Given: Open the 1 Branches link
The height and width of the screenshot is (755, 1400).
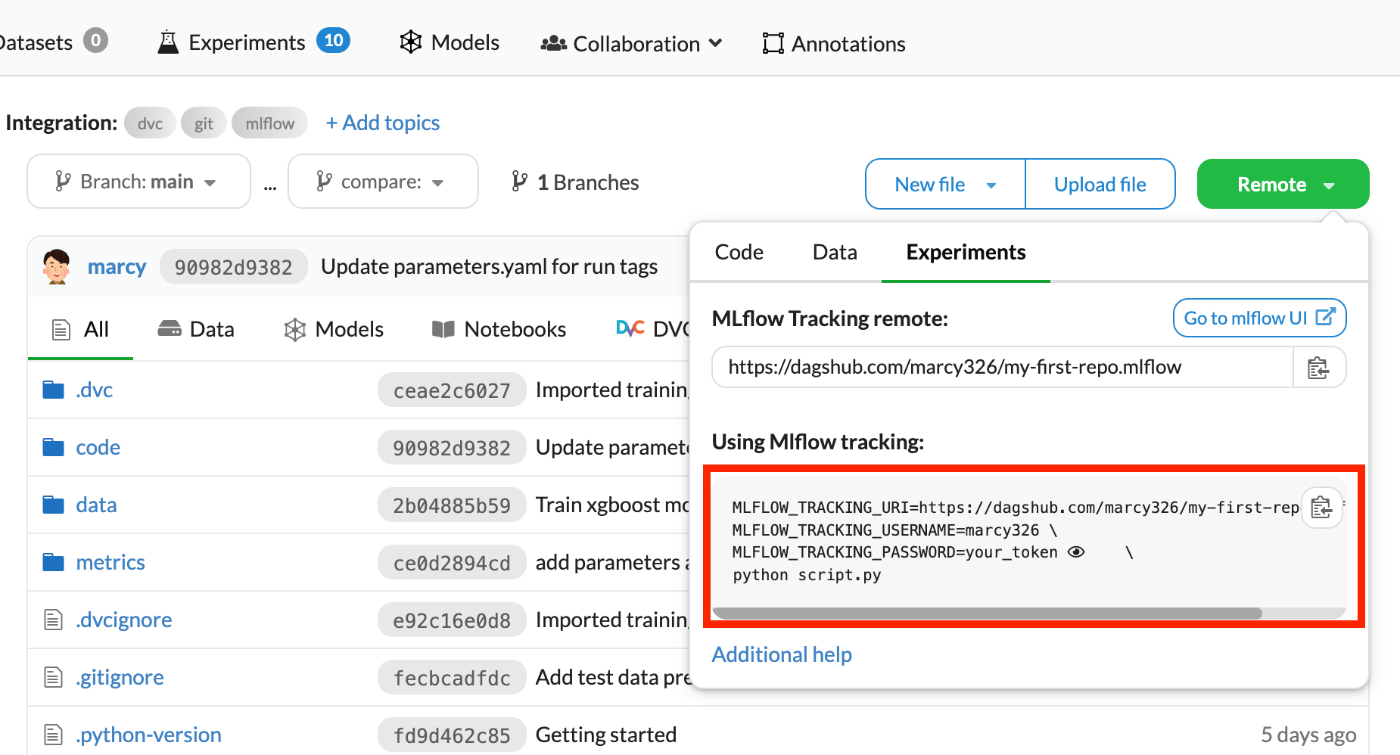Looking at the screenshot, I should tap(576, 182).
